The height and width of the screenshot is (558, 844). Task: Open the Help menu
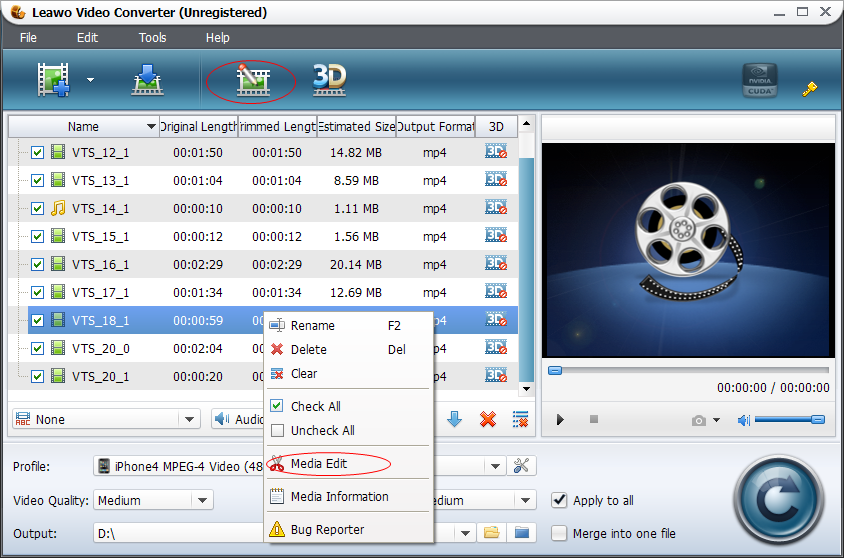click(217, 38)
